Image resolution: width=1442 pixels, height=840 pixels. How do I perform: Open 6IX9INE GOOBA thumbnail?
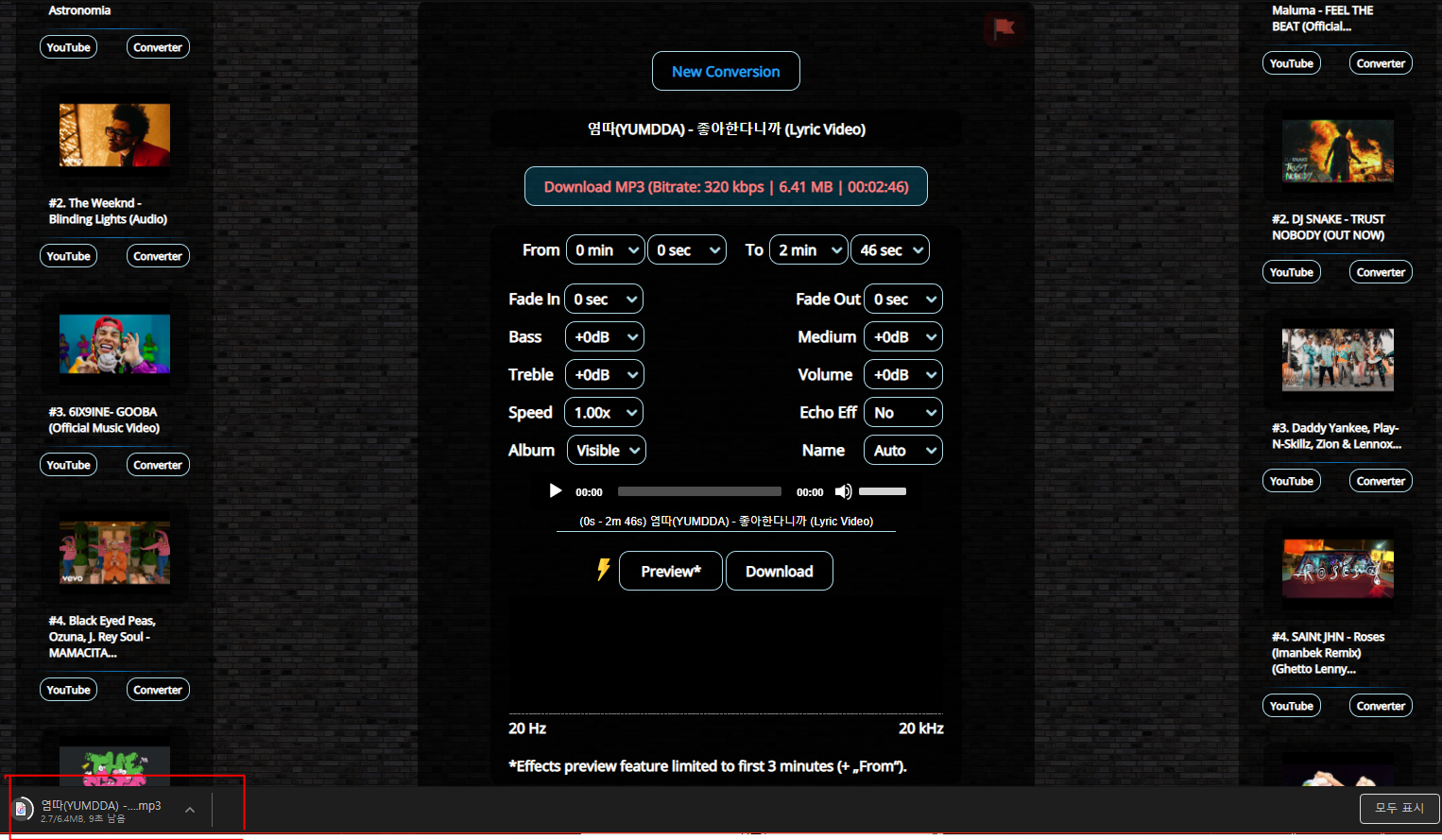(114, 344)
